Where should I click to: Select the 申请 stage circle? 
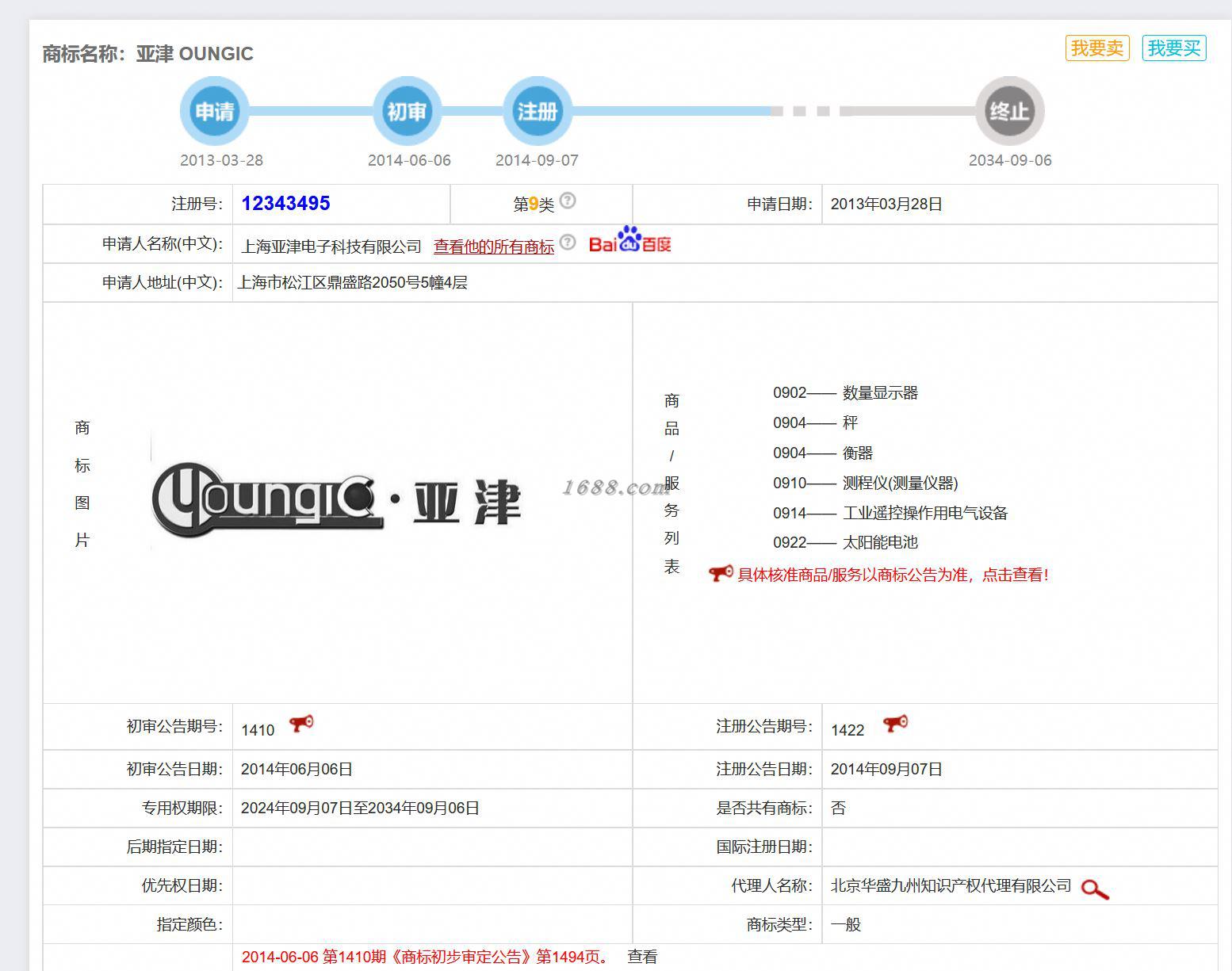click(214, 111)
